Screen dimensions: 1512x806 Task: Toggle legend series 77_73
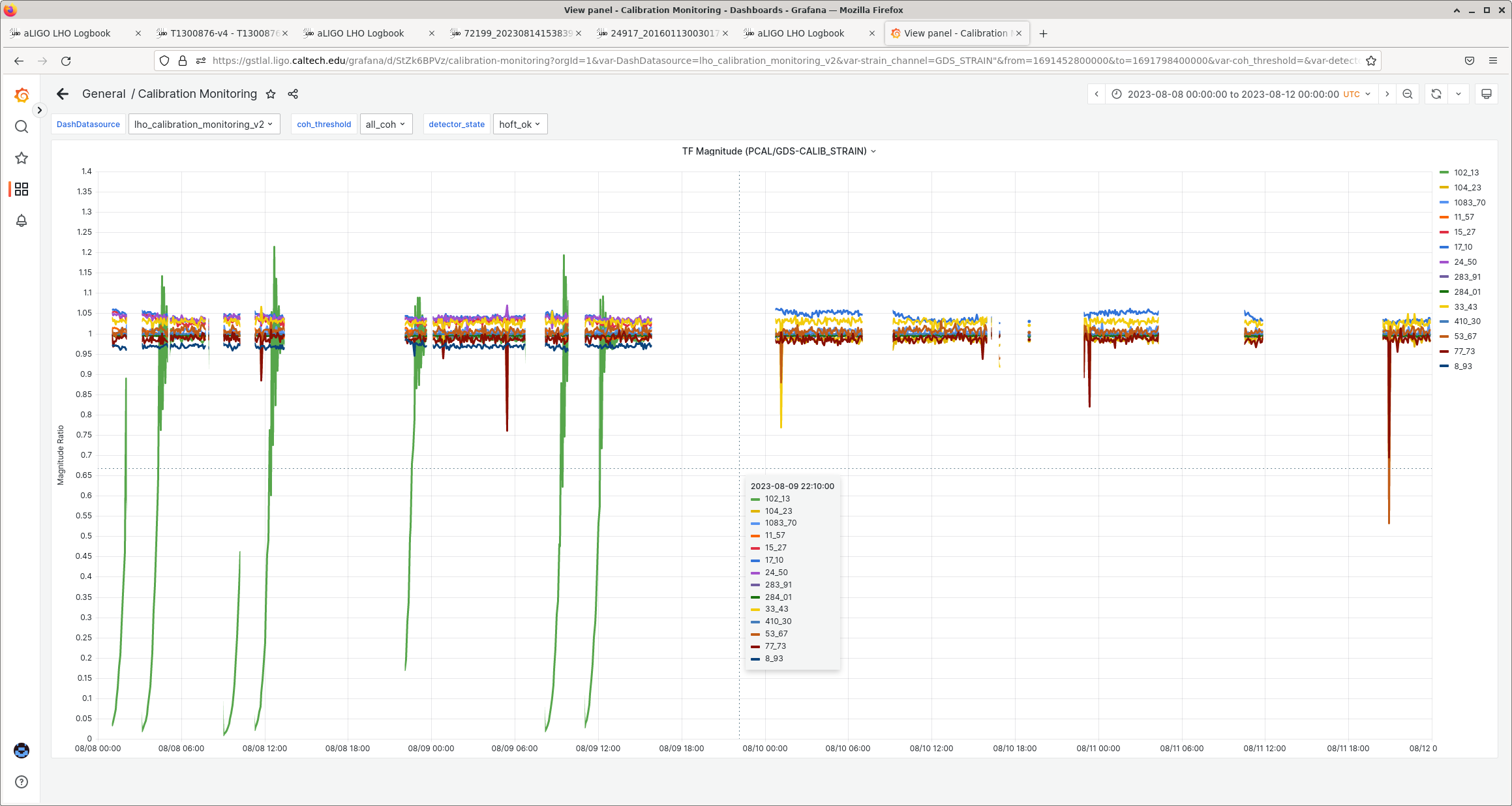click(1464, 351)
